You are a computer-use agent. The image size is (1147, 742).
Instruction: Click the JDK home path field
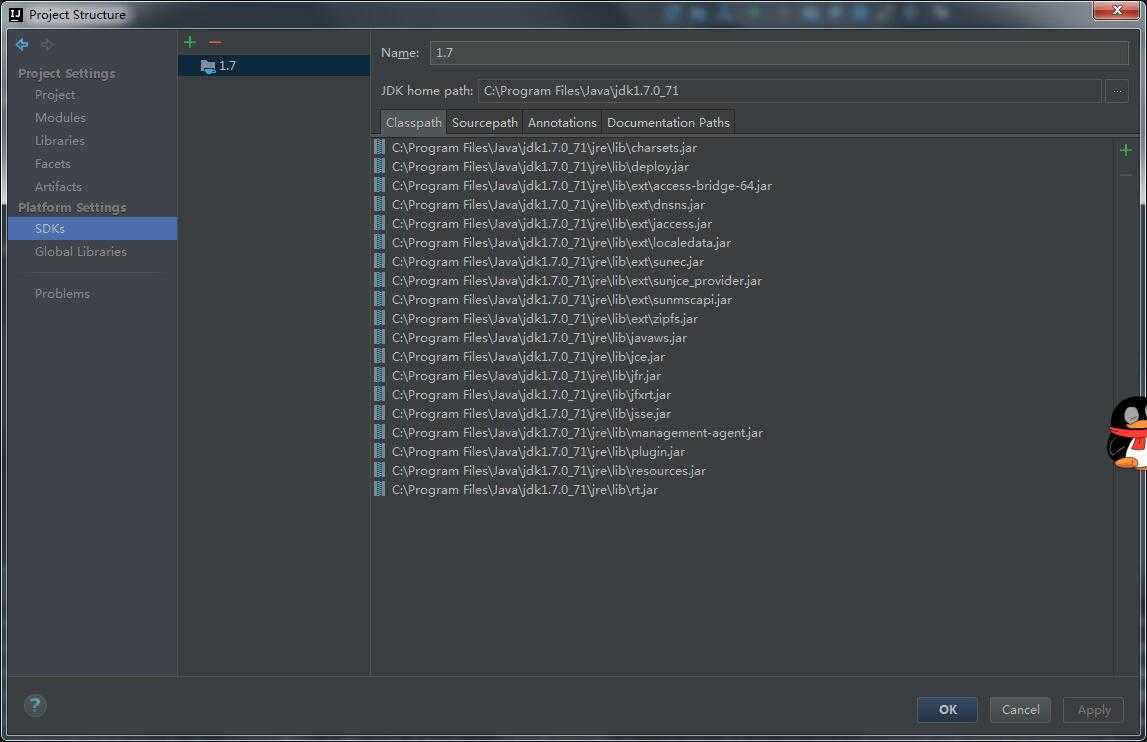point(789,91)
